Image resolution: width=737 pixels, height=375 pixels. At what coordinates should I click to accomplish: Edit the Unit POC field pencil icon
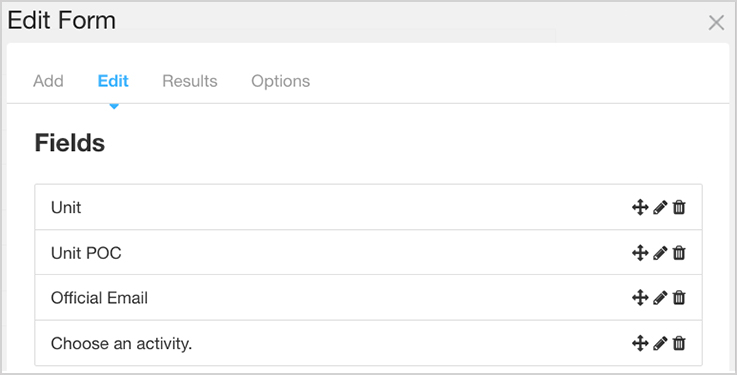point(660,253)
